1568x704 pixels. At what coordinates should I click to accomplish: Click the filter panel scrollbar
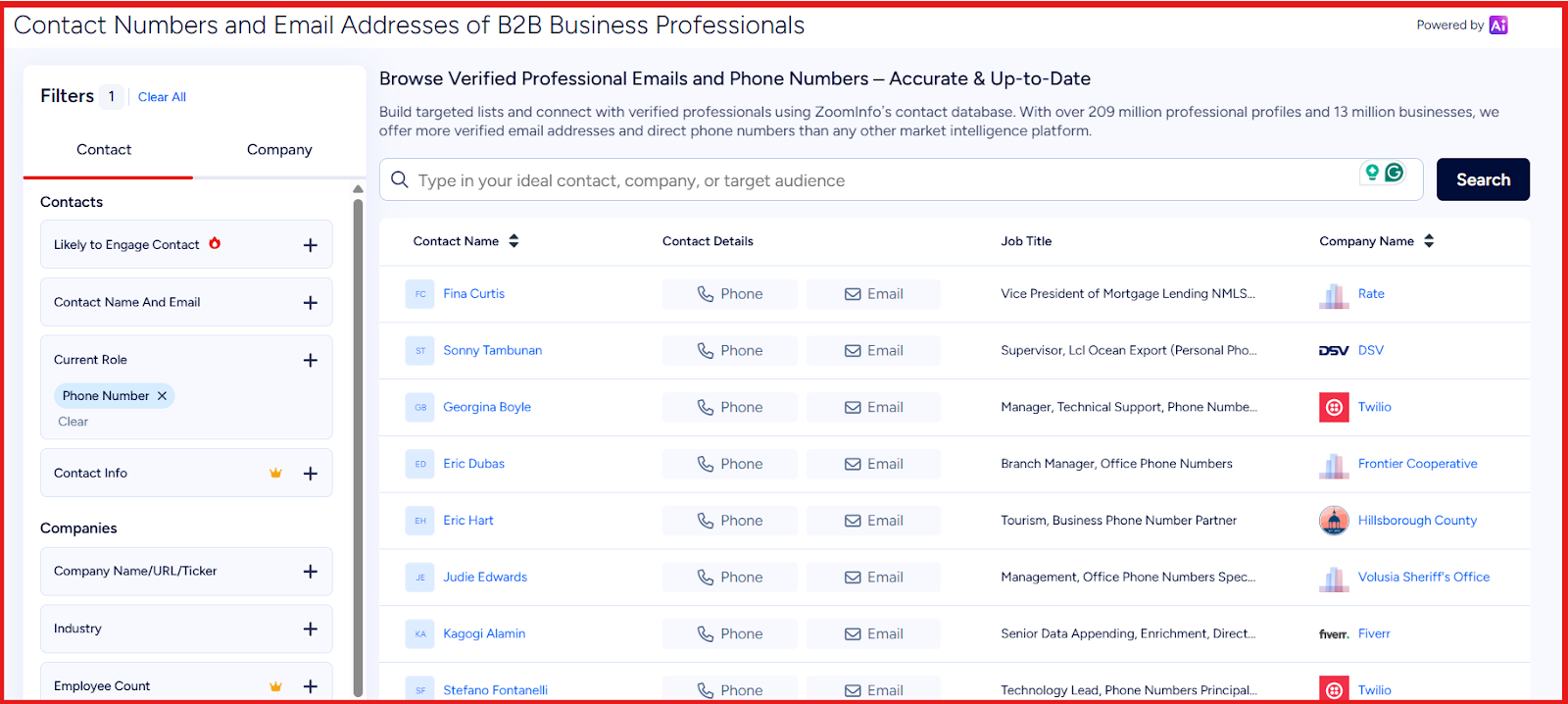click(358, 446)
